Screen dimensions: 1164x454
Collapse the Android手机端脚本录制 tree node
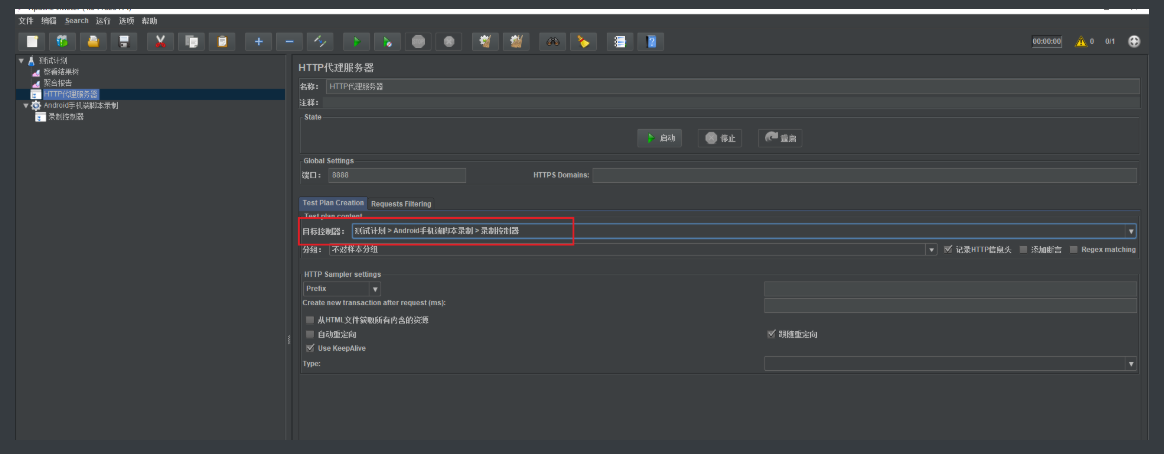click(25, 105)
